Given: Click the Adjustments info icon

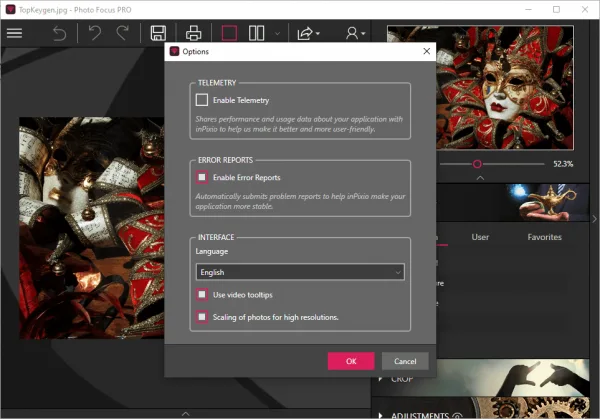Looking at the screenshot, I should point(457,416).
